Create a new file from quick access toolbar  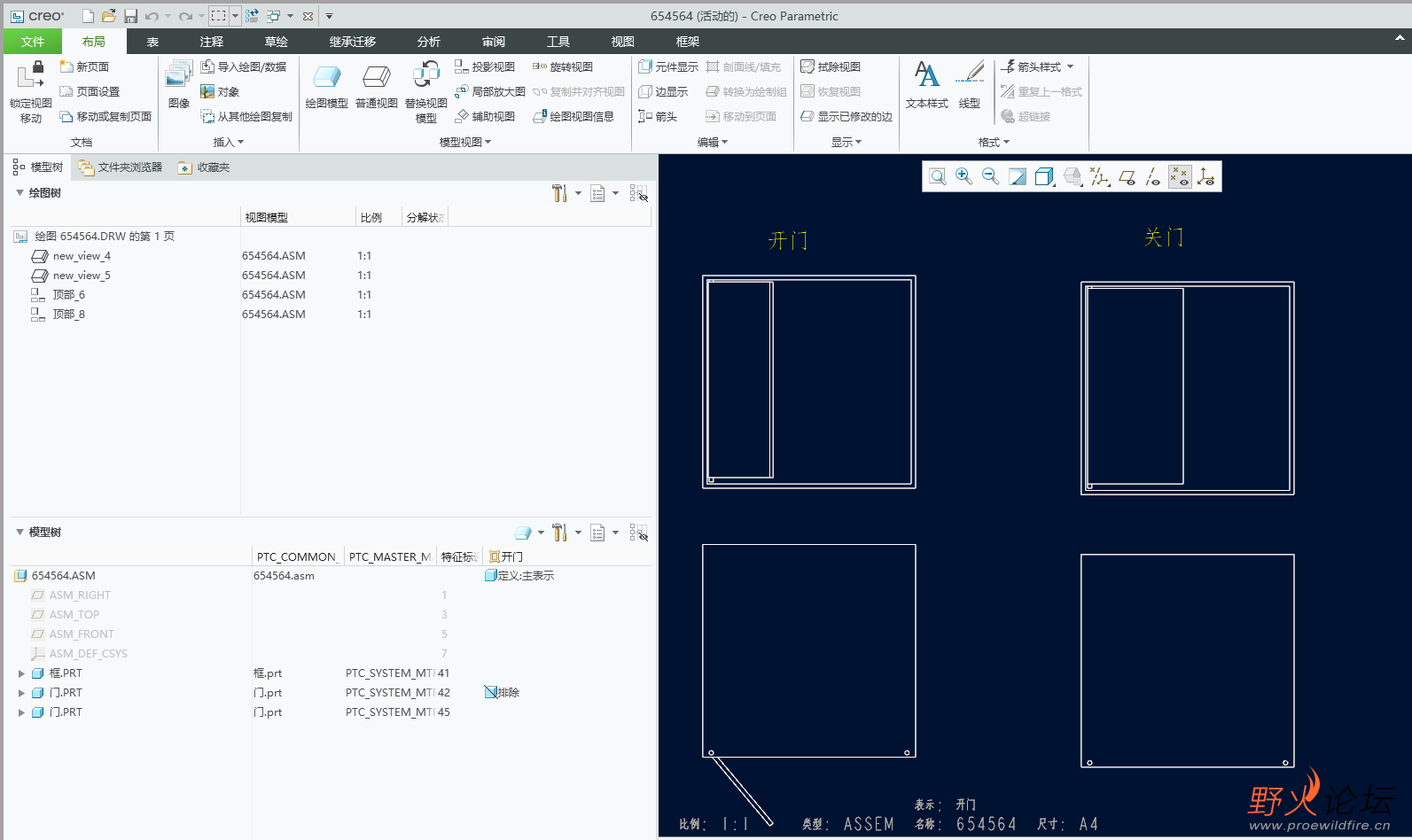(88, 16)
